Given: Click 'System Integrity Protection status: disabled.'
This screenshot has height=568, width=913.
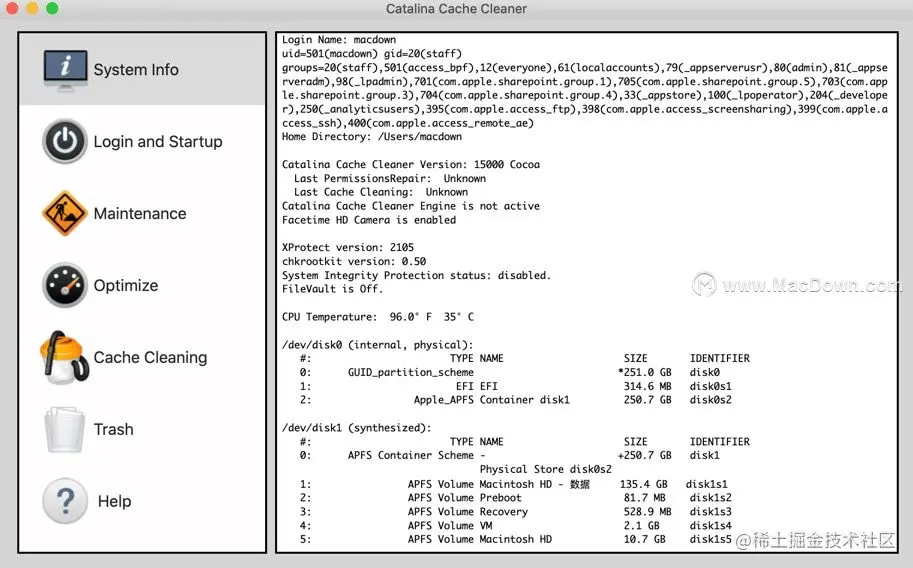Looking at the screenshot, I should (x=416, y=275).
